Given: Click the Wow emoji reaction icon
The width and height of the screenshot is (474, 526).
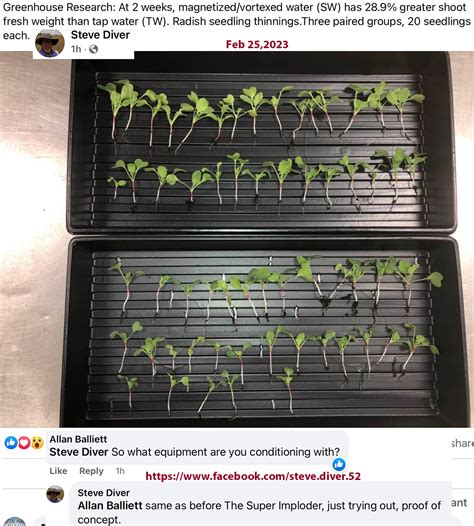Looking at the screenshot, I should (38, 443).
